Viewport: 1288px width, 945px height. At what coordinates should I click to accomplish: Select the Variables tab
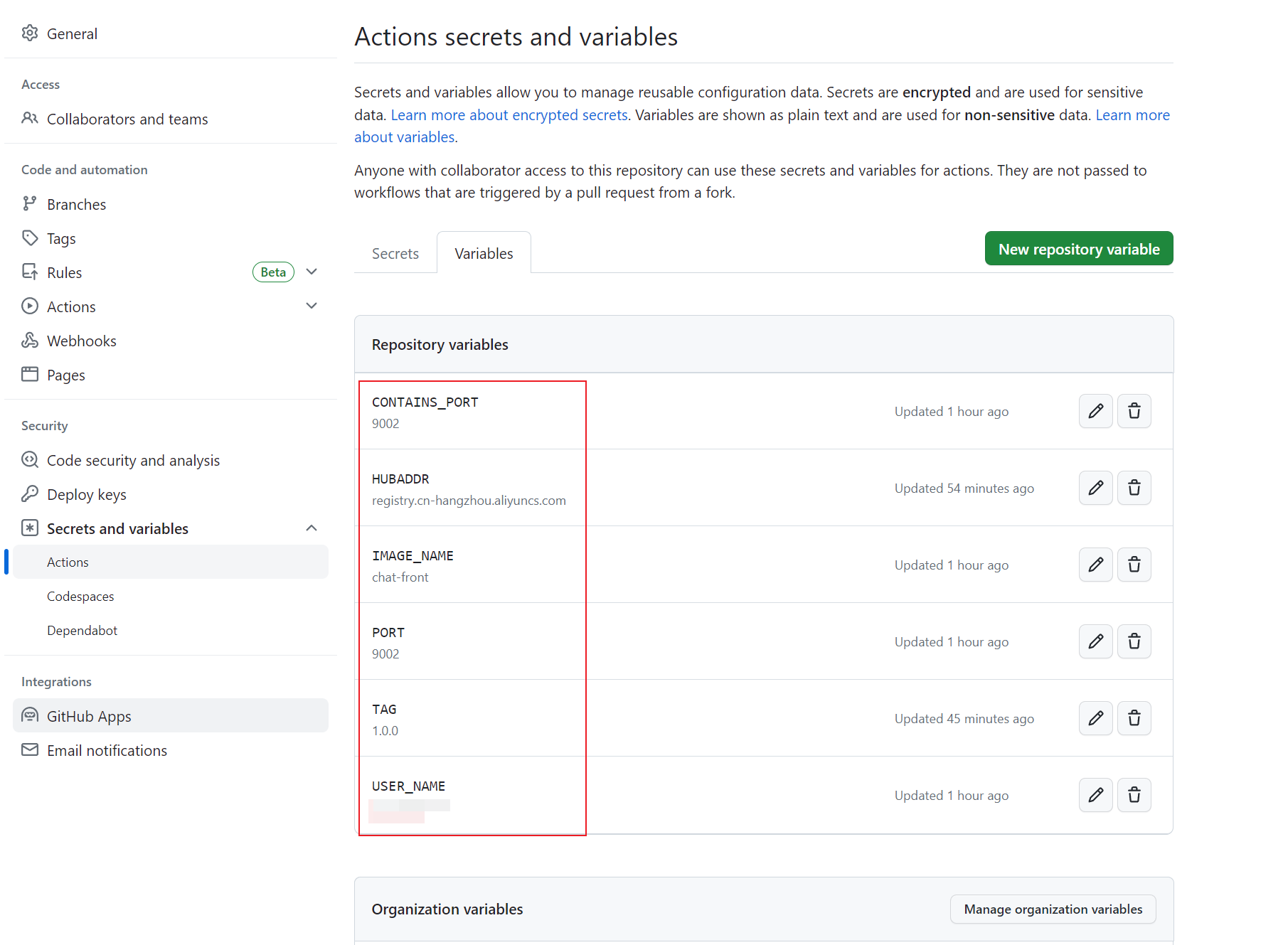tap(484, 253)
